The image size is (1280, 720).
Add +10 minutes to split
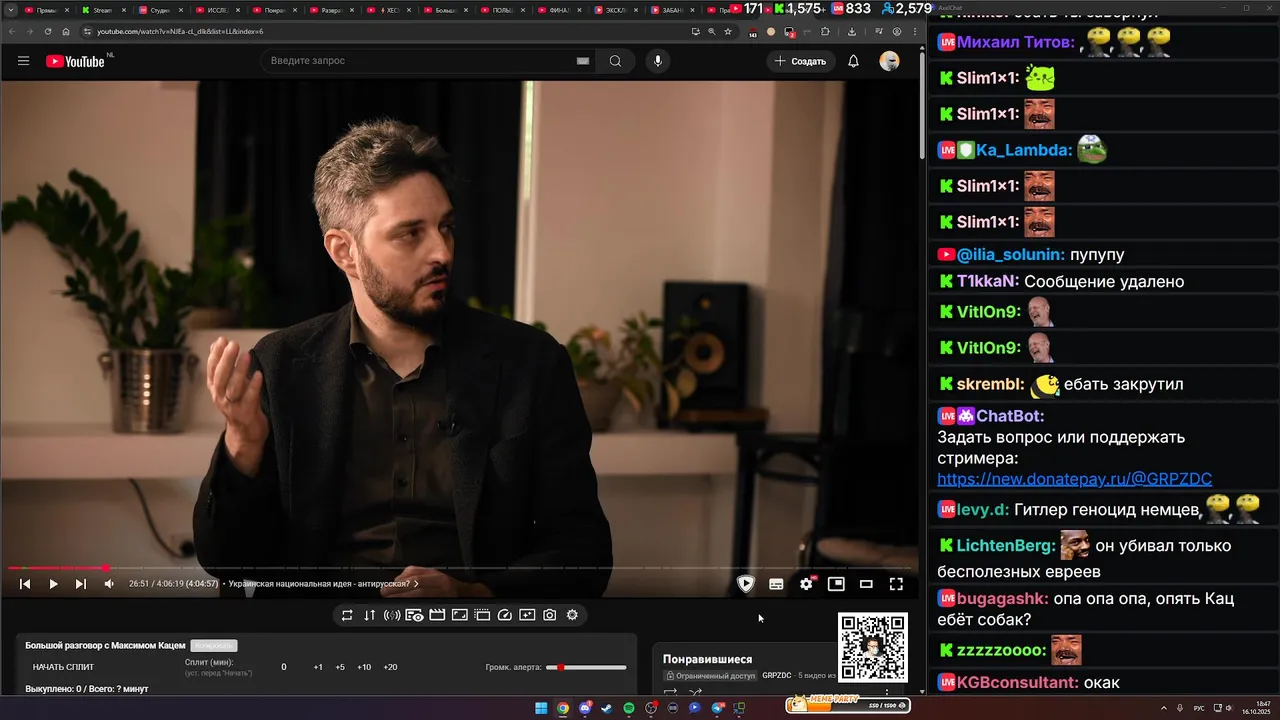[364, 667]
